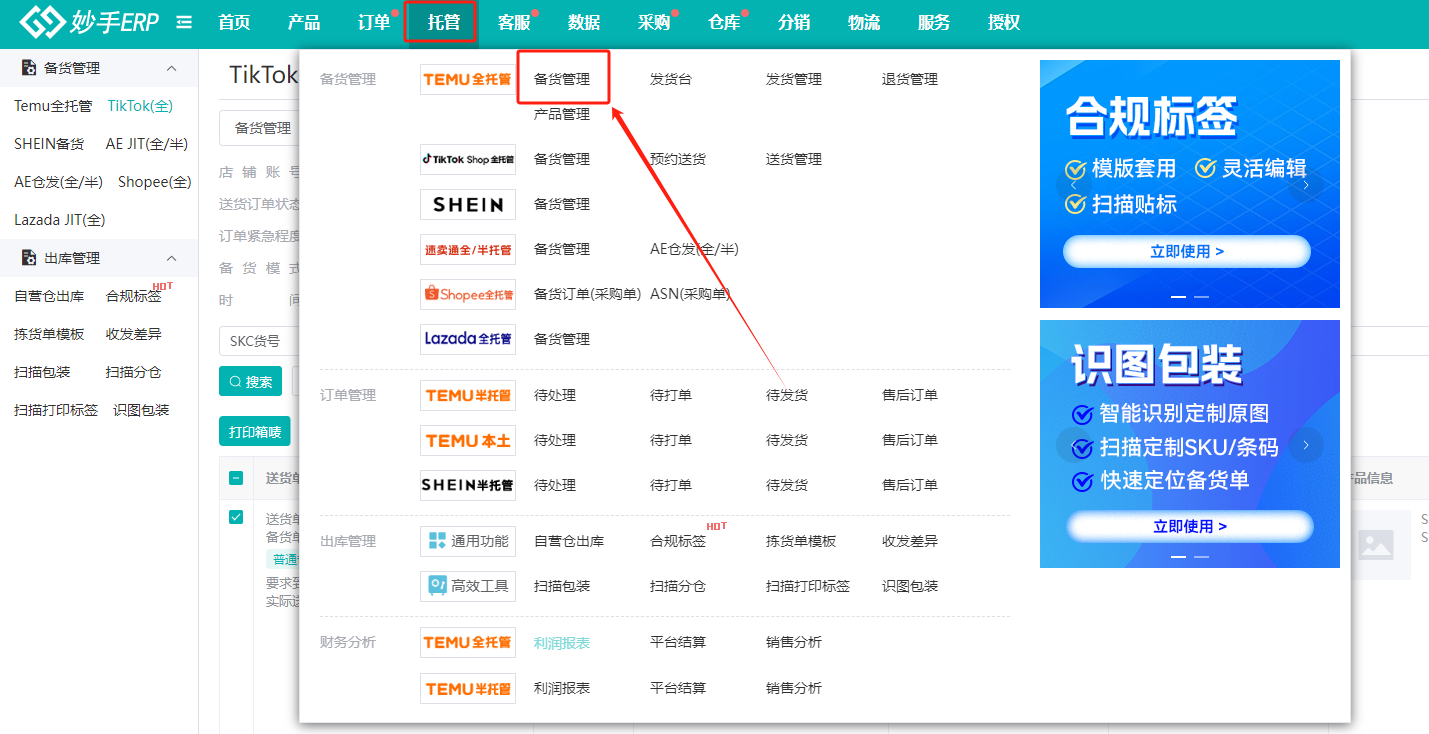Open the AE仓发(全/半) menu link
This screenshot has height=734, width=1429.
click(x=694, y=249)
